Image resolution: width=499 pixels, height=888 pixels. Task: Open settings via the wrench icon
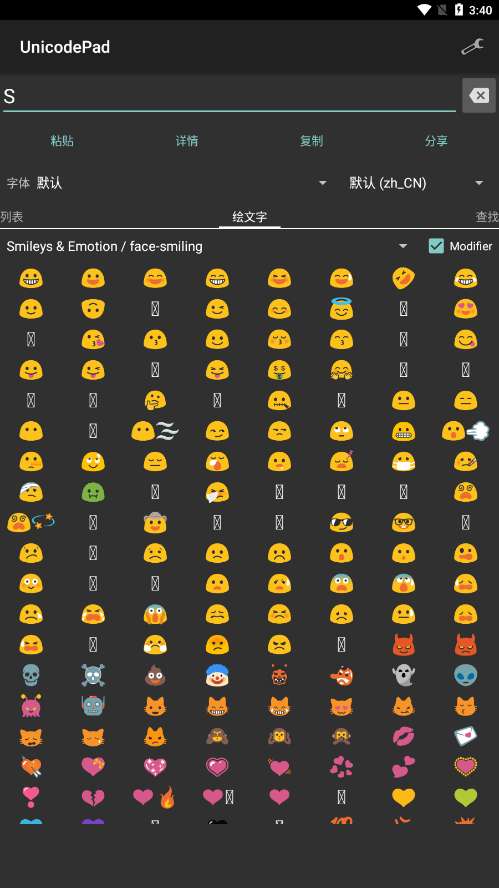(x=472, y=47)
